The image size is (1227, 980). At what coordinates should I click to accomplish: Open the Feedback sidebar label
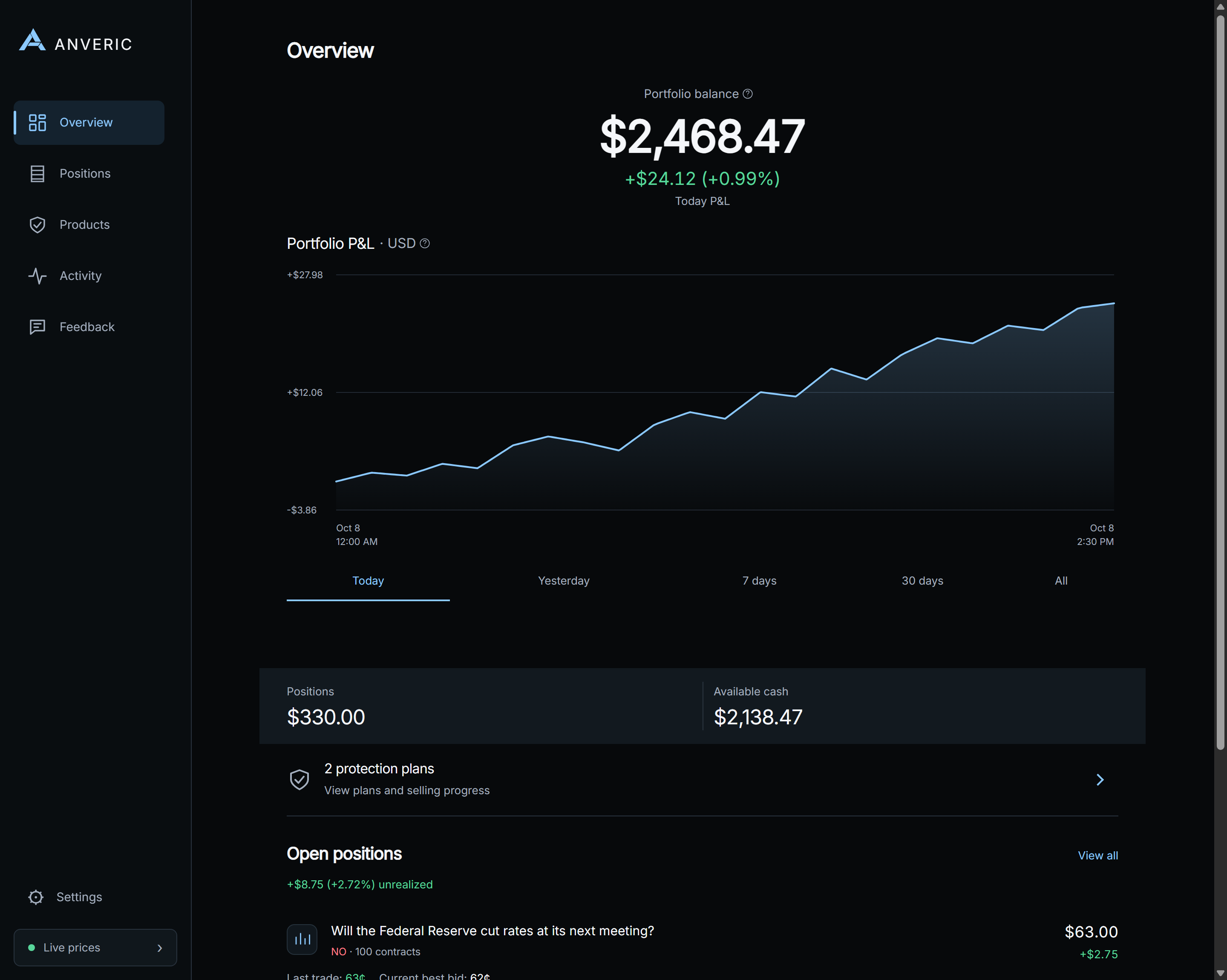(x=87, y=327)
